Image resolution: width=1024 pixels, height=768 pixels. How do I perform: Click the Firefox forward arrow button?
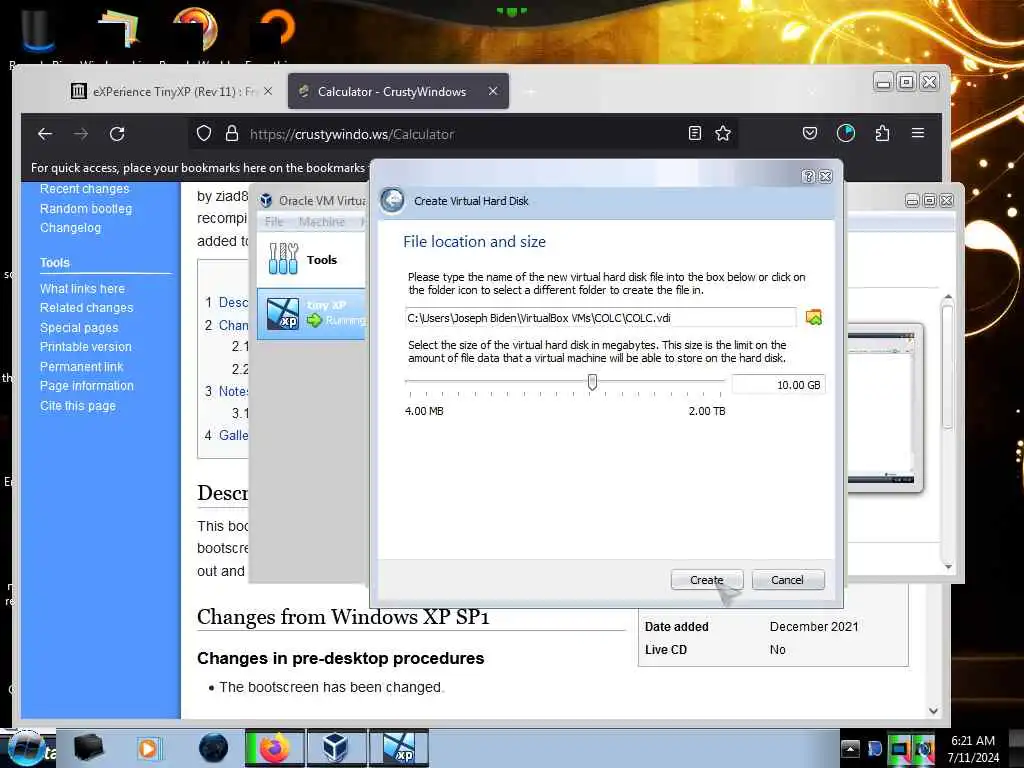click(81, 134)
